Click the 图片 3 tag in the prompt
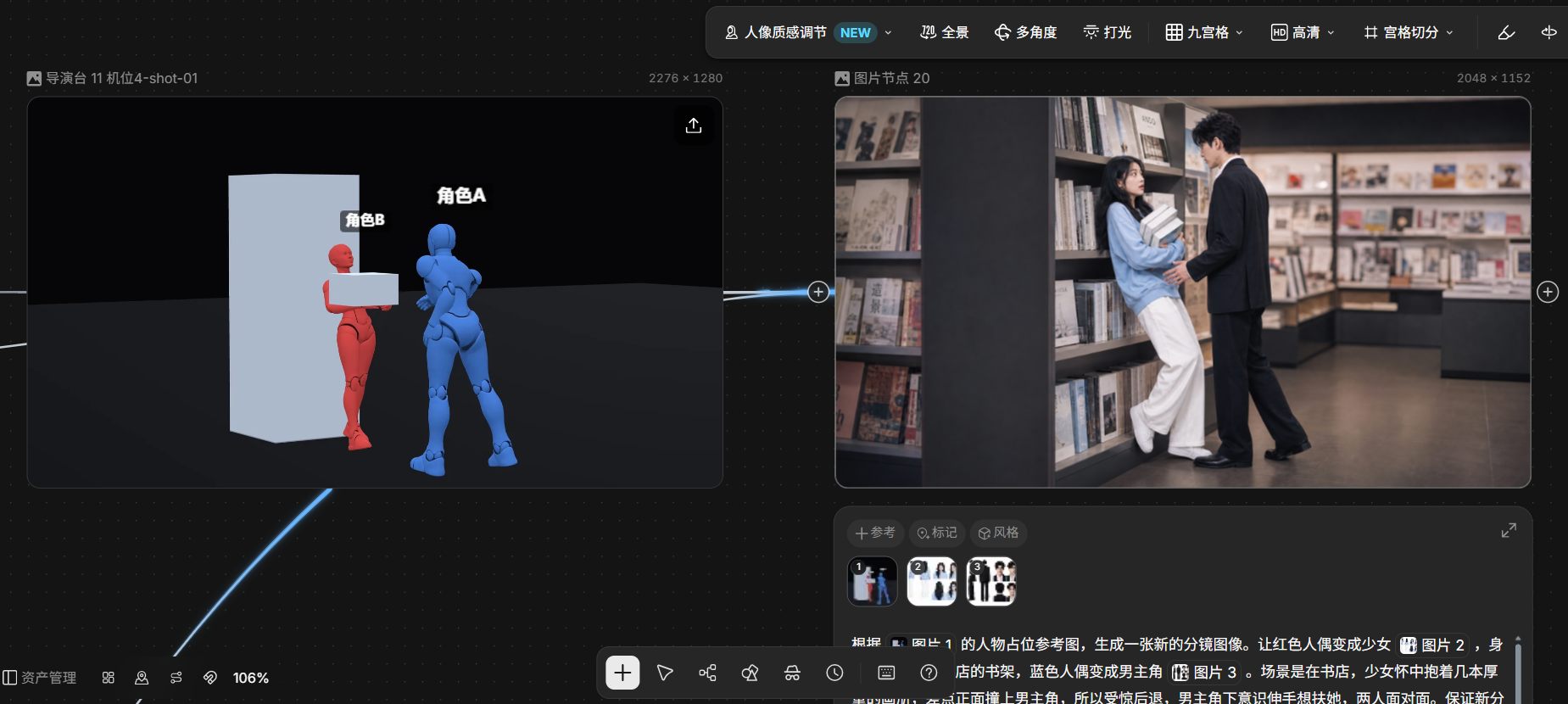The width and height of the screenshot is (1568, 704). [1205, 673]
